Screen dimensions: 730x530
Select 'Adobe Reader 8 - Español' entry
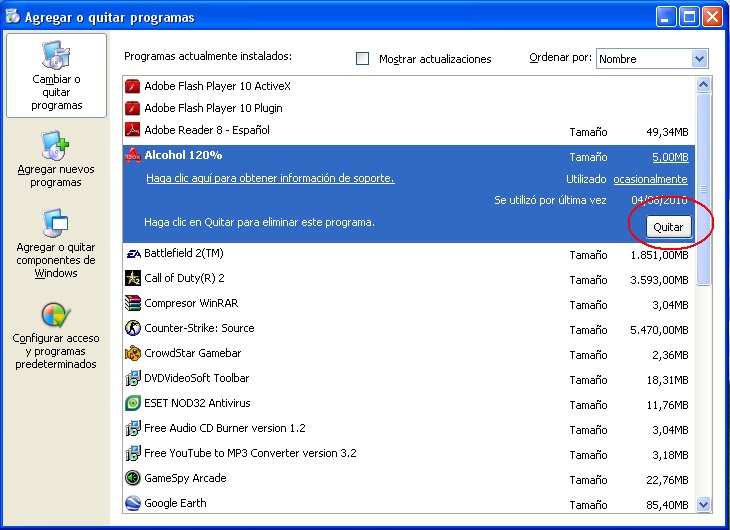pyautogui.click(x=409, y=130)
